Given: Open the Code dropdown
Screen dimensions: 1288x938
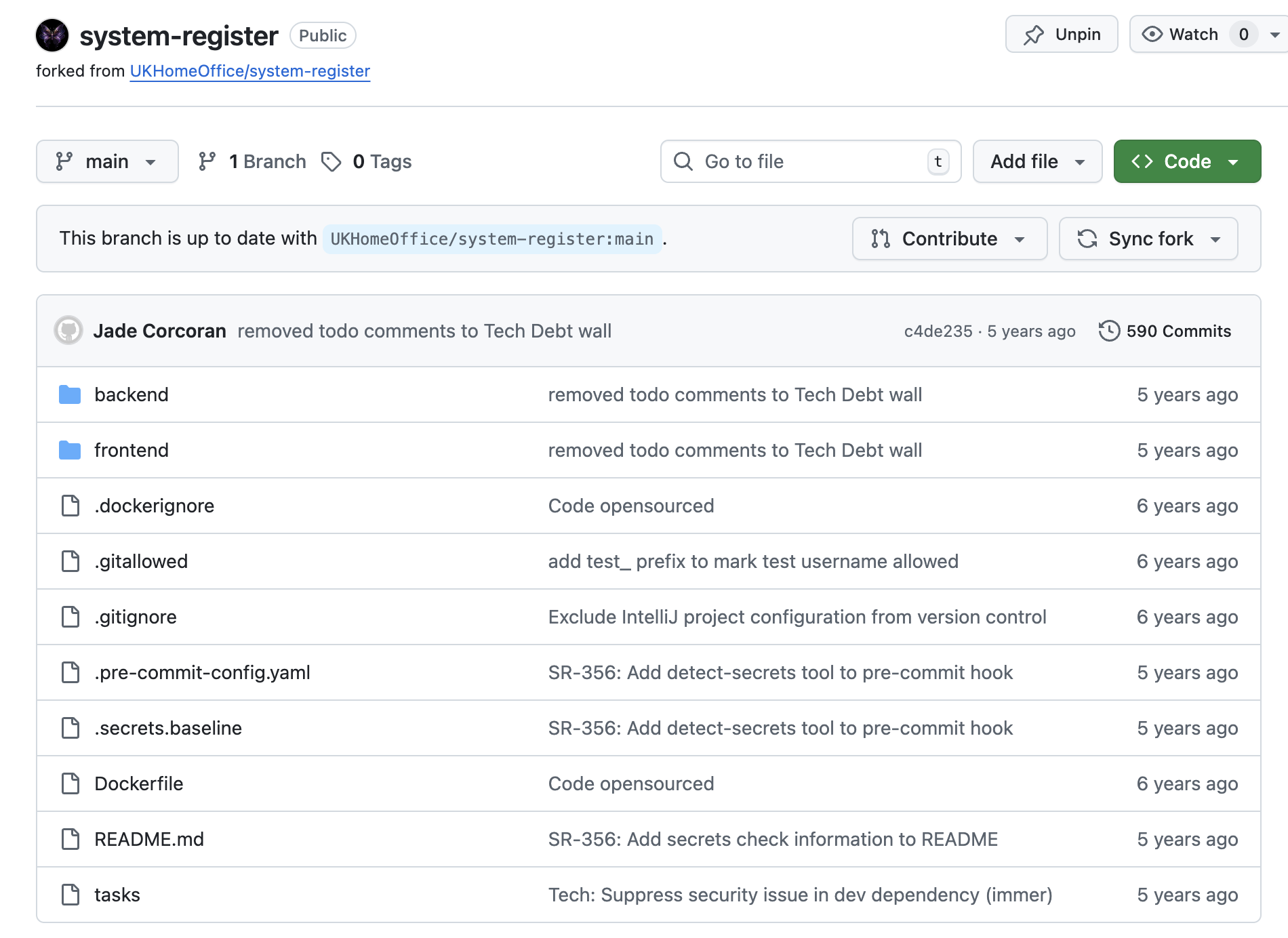Looking at the screenshot, I should click(x=1186, y=161).
